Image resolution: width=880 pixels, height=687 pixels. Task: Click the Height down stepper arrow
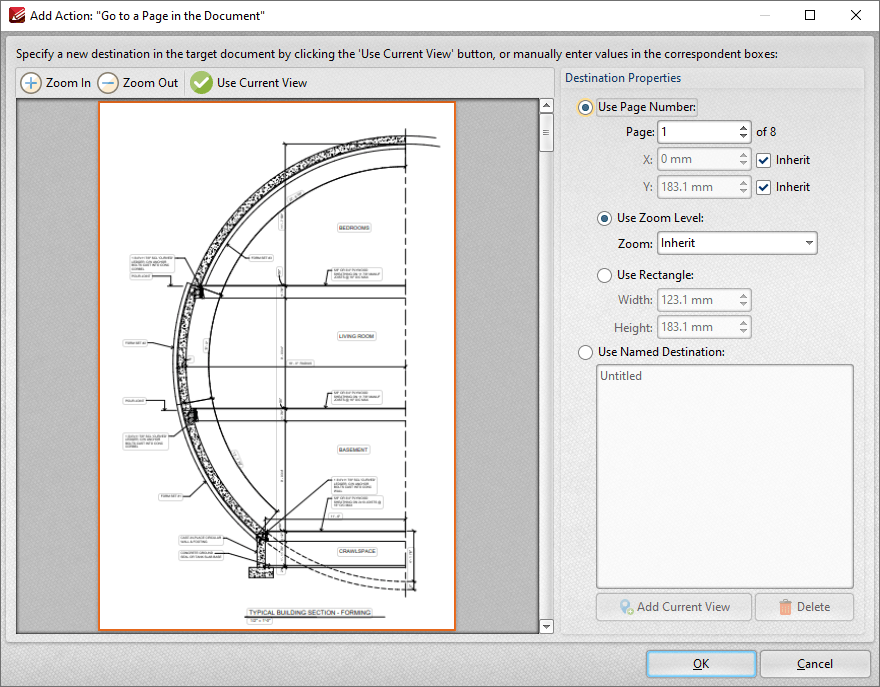[743, 332]
